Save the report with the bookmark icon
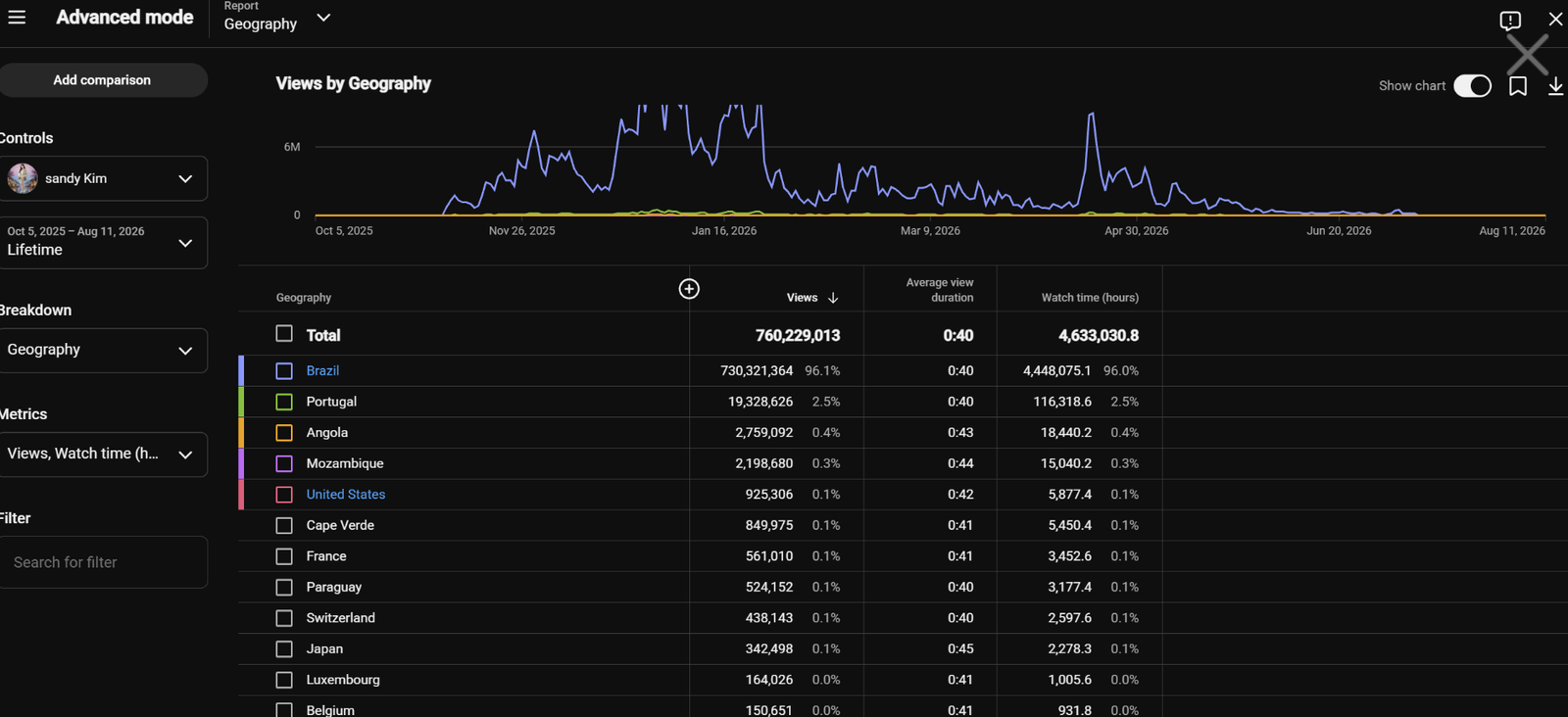 click(1518, 86)
